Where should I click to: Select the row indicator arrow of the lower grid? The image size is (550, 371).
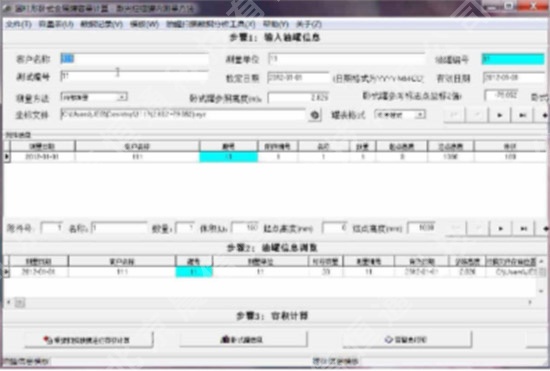[x=6, y=272]
